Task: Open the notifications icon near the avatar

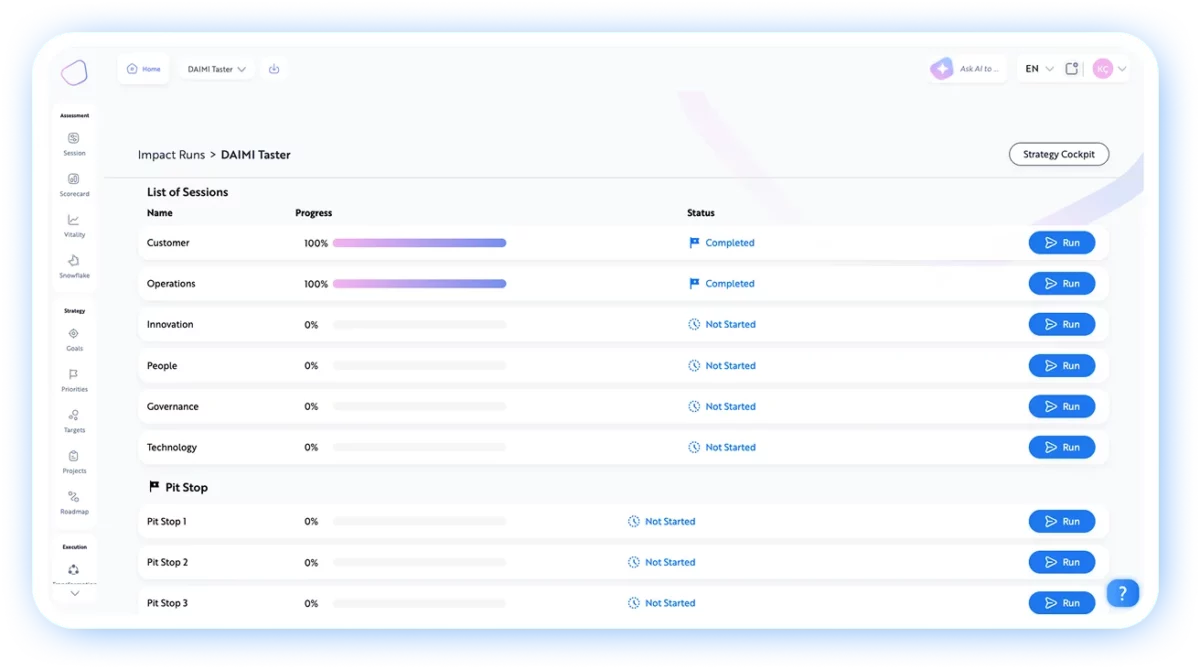Action: point(1072,69)
